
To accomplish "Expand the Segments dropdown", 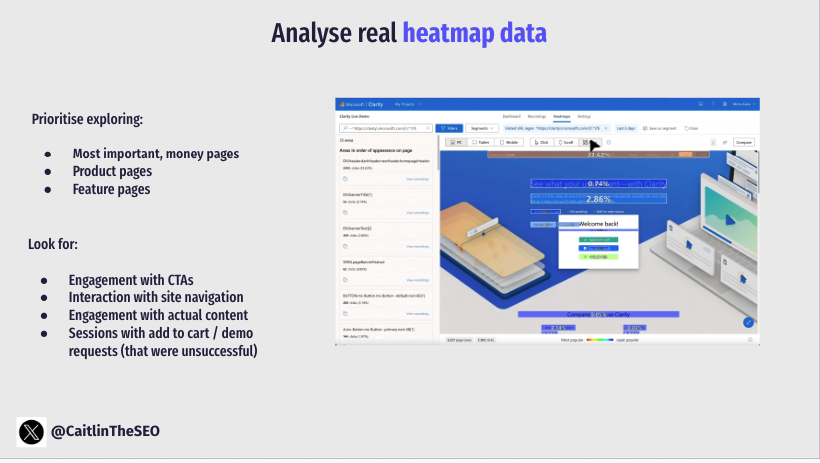I will (x=480, y=128).
